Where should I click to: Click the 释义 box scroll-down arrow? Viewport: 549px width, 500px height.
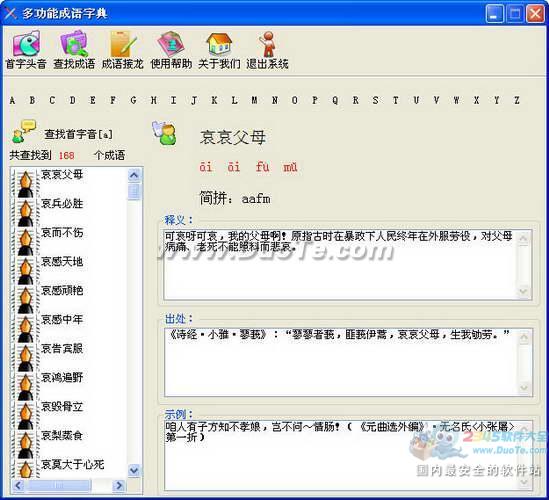pyautogui.click(x=524, y=291)
